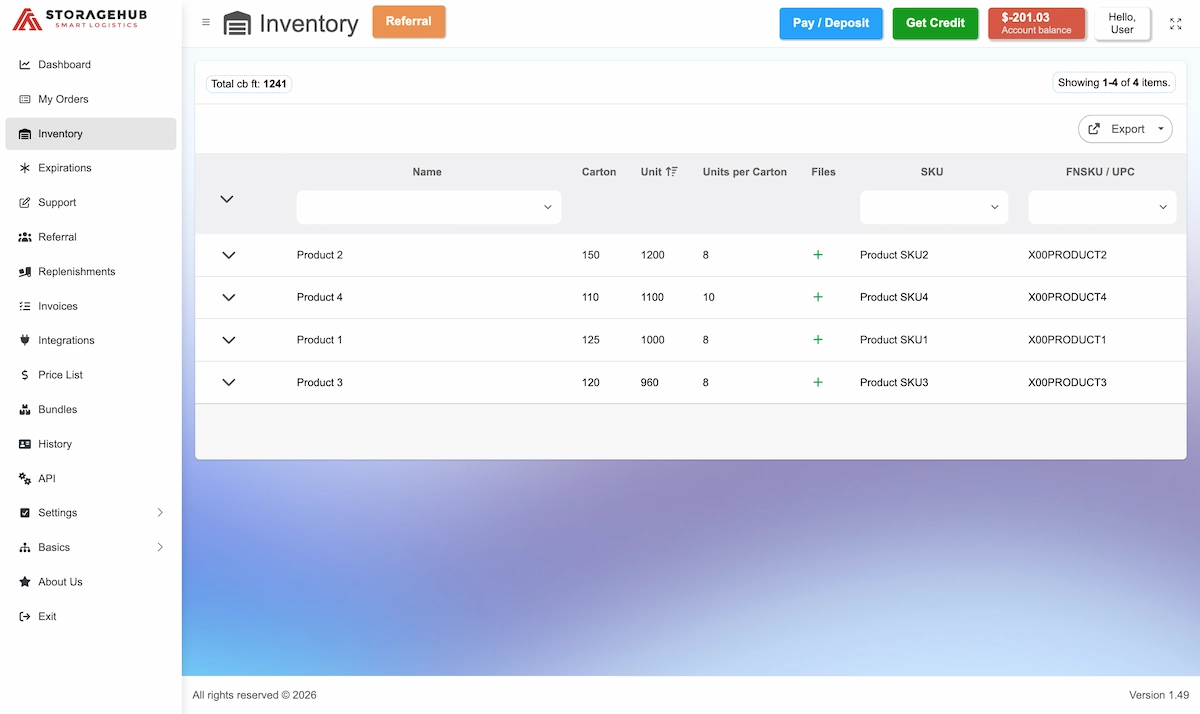
Task: Click Pay / Deposit button
Action: pyautogui.click(x=831, y=23)
